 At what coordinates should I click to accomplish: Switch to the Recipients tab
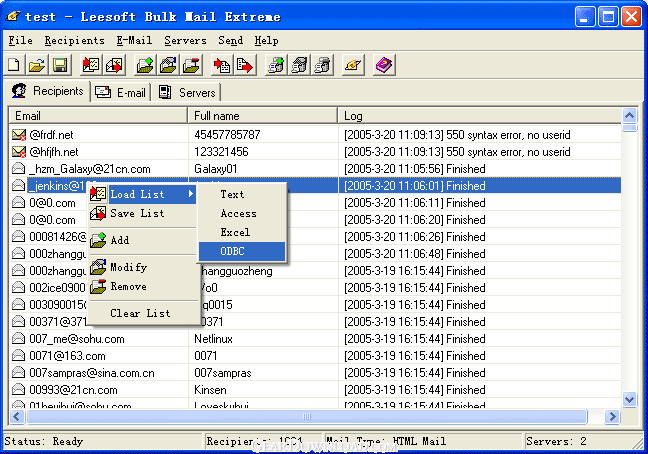[48, 91]
